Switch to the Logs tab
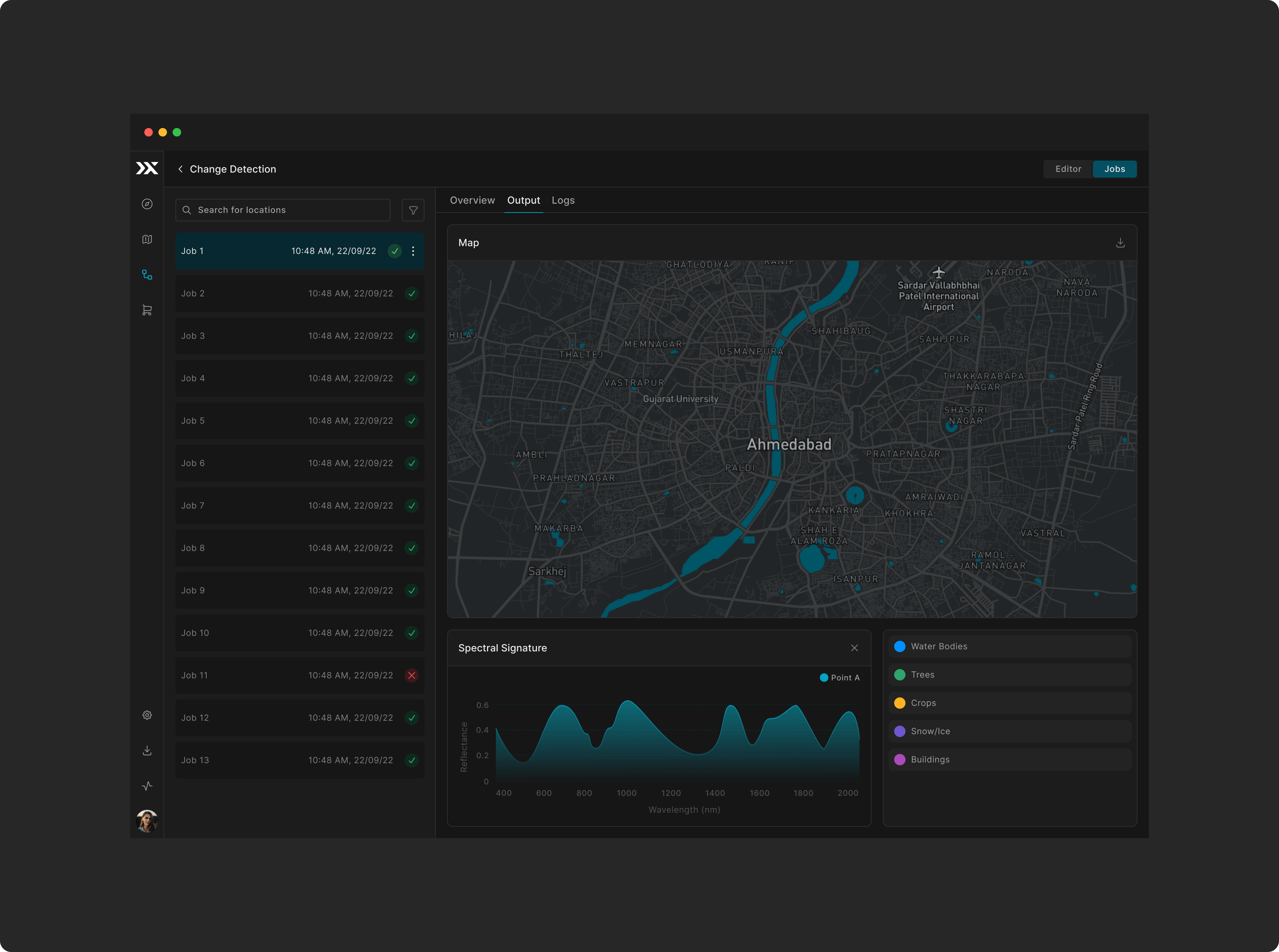This screenshot has width=1279, height=952. (562, 201)
